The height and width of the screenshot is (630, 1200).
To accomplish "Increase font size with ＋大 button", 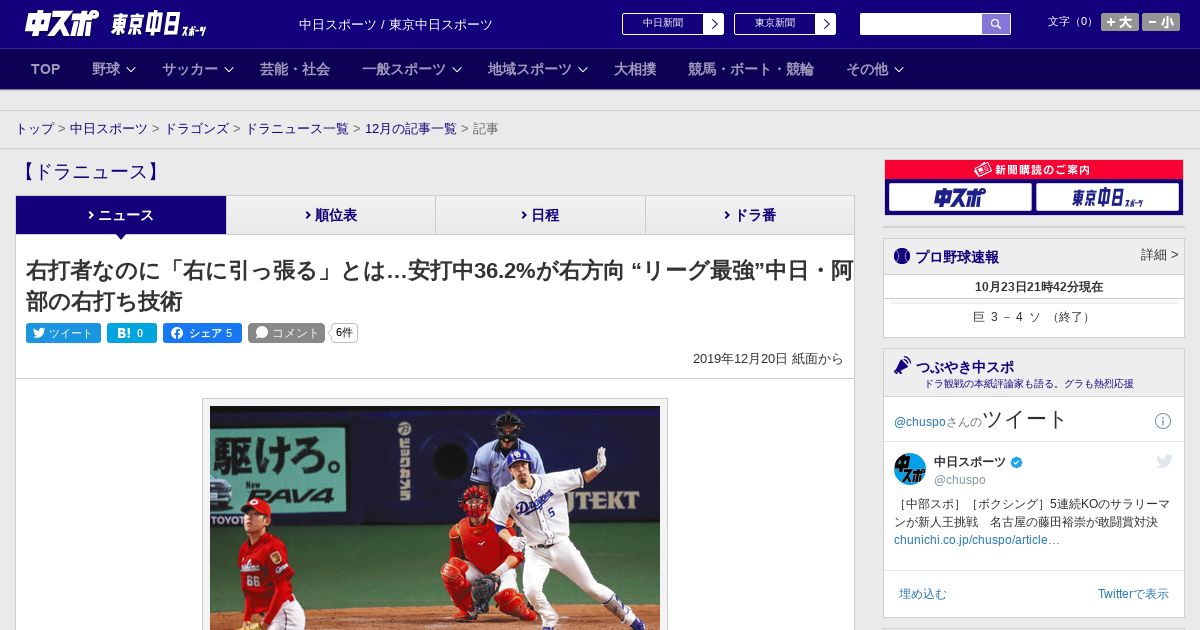I will click(x=1119, y=22).
